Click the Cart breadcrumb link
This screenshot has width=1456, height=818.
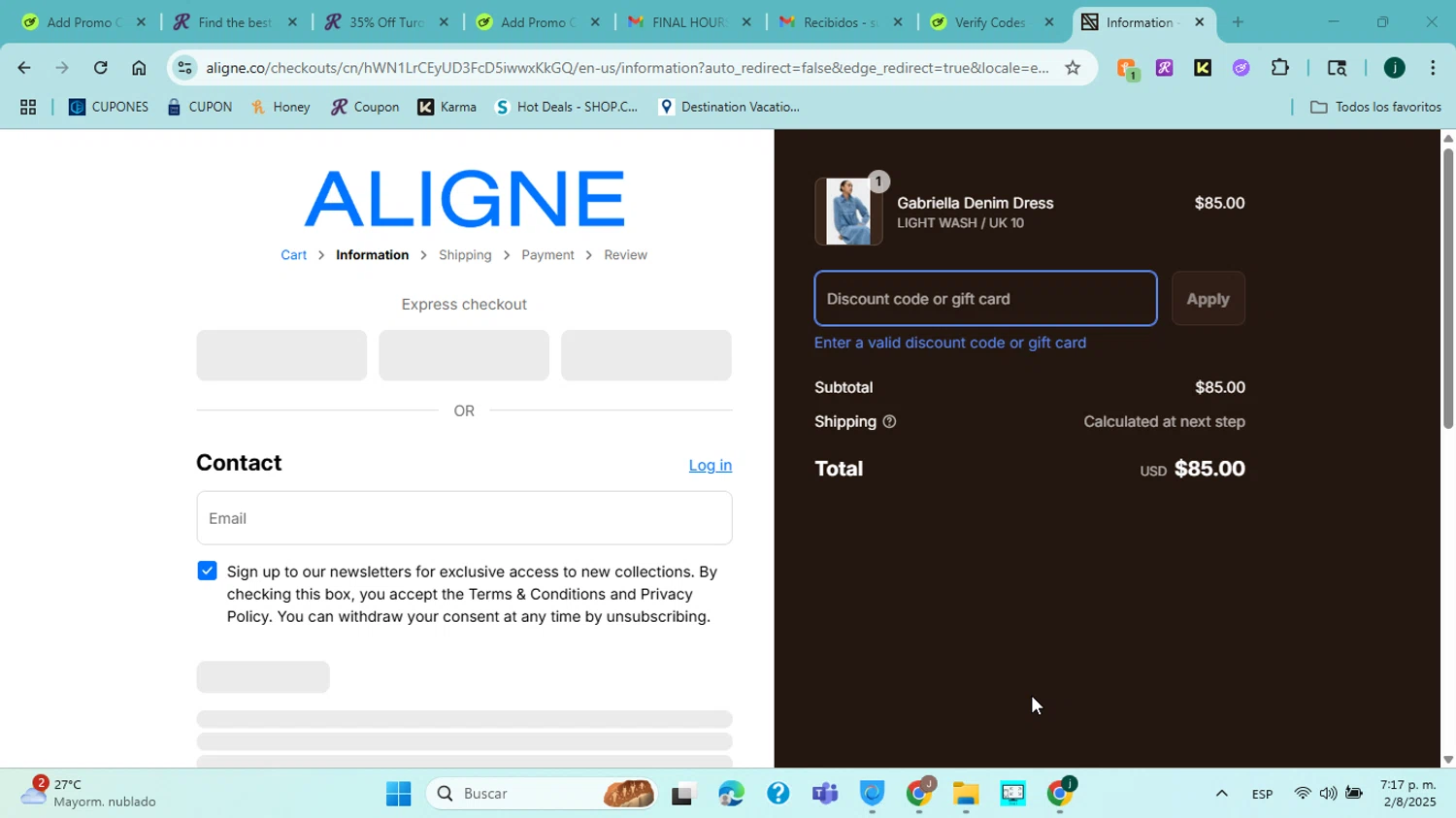click(x=293, y=255)
